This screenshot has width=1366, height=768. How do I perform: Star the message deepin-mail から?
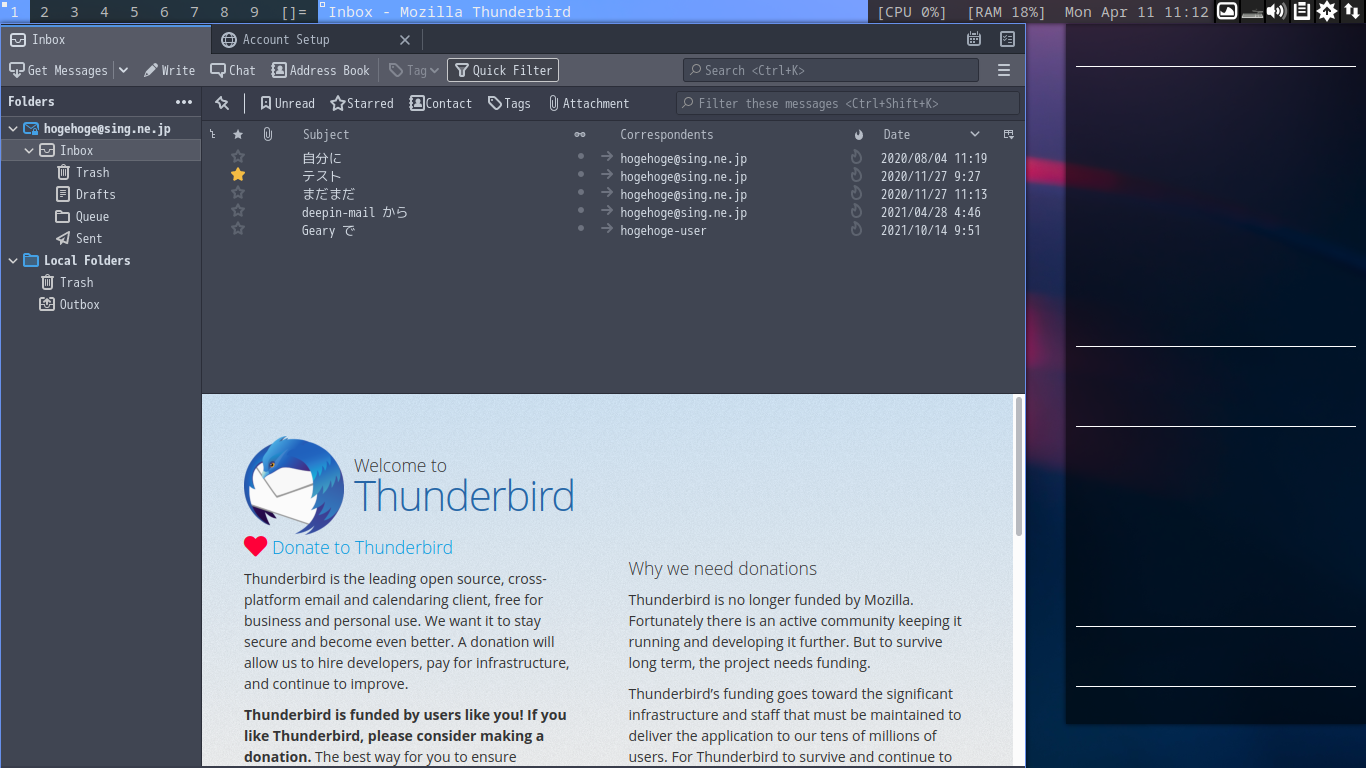[x=238, y=211]
